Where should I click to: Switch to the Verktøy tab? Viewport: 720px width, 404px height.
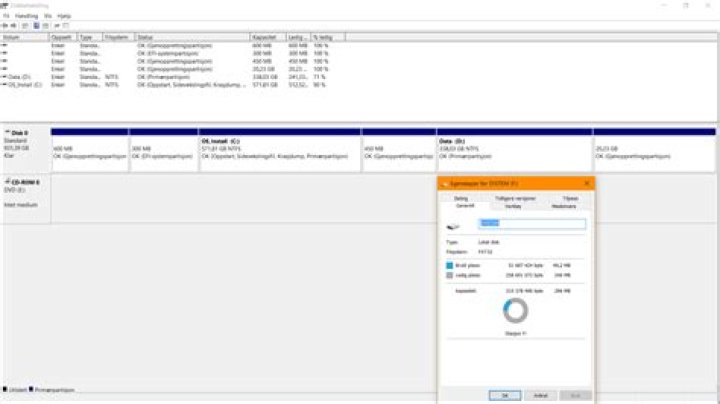513,206
